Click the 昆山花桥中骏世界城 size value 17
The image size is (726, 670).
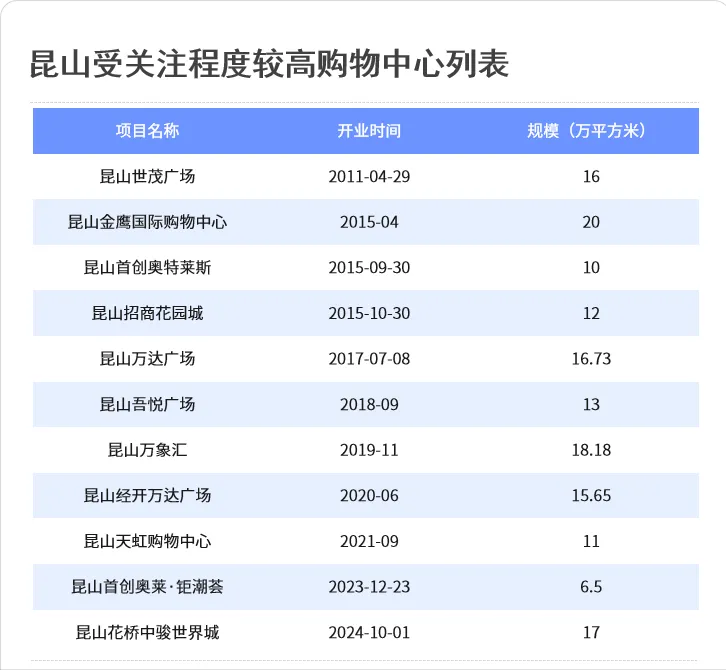point(591,632)
